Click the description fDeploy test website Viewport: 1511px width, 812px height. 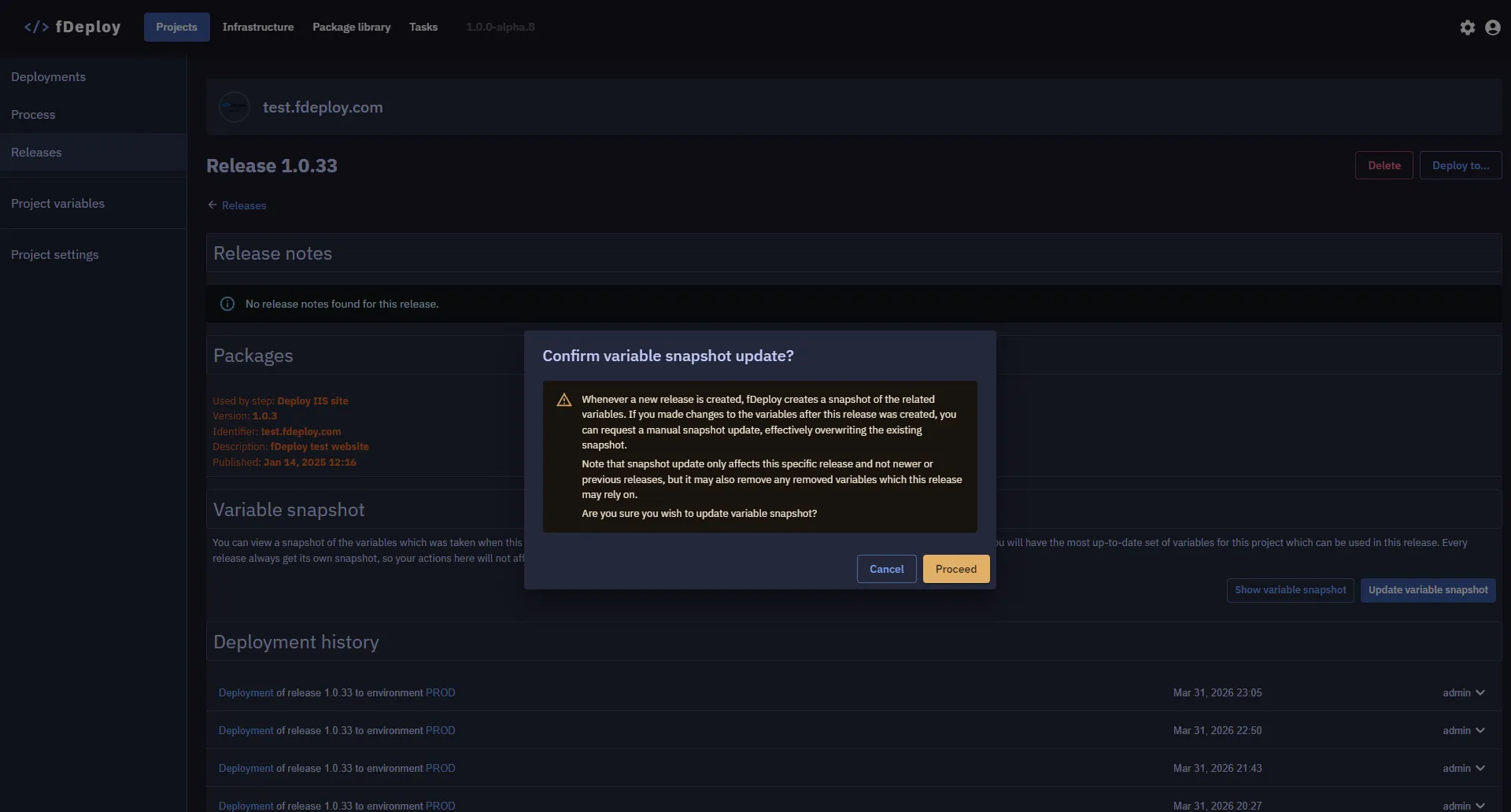click(x=320, y=447)
